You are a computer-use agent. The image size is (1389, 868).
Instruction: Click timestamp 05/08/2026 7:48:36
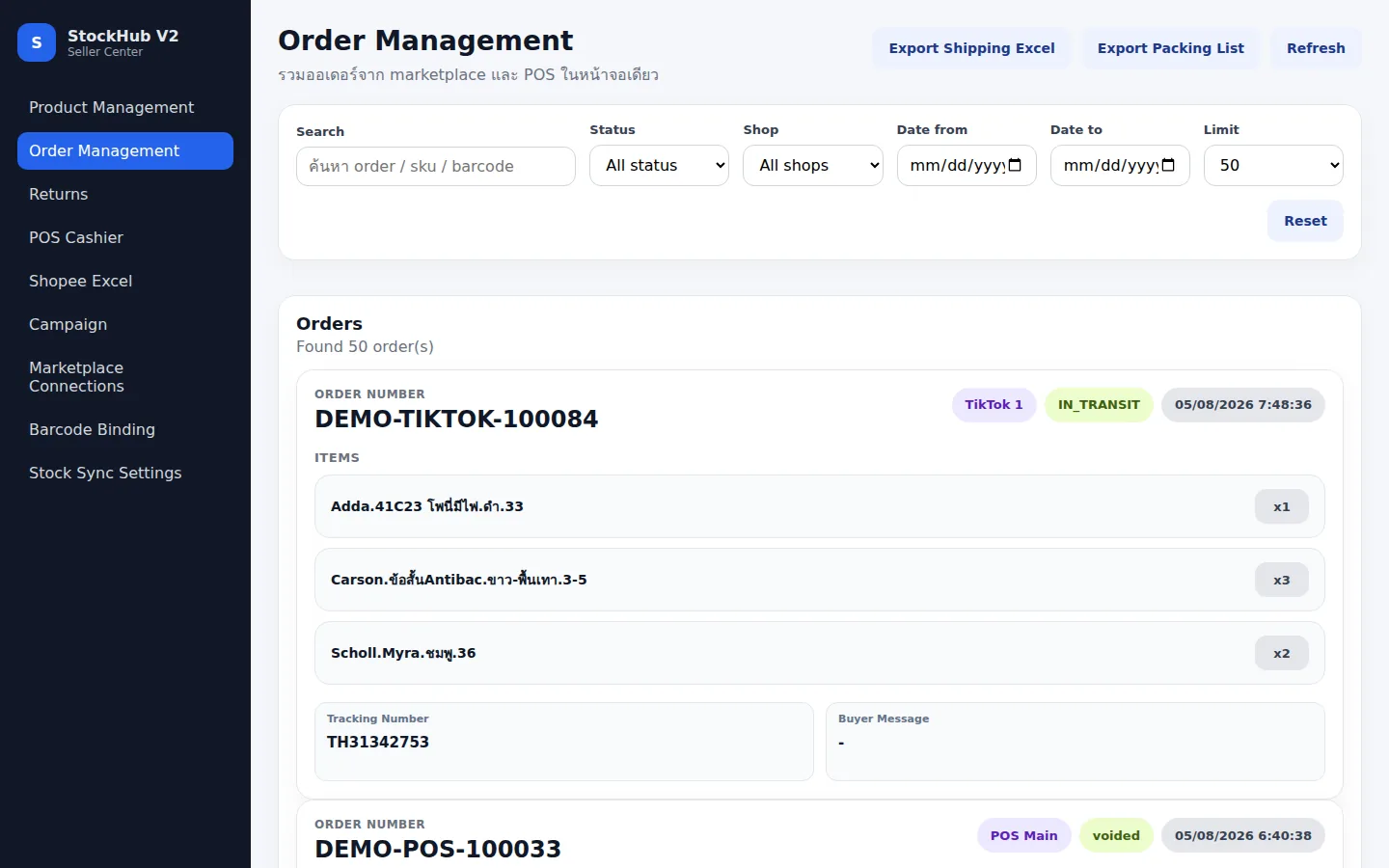(1243, 405)
